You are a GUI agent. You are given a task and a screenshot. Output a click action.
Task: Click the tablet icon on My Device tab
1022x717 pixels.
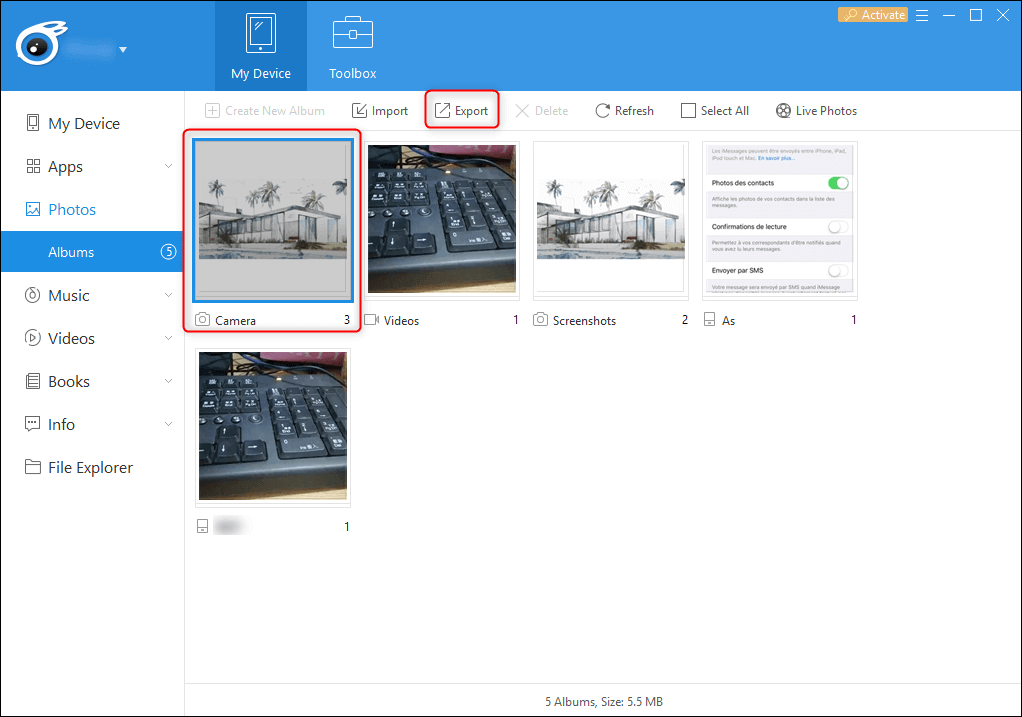point(261,33)
